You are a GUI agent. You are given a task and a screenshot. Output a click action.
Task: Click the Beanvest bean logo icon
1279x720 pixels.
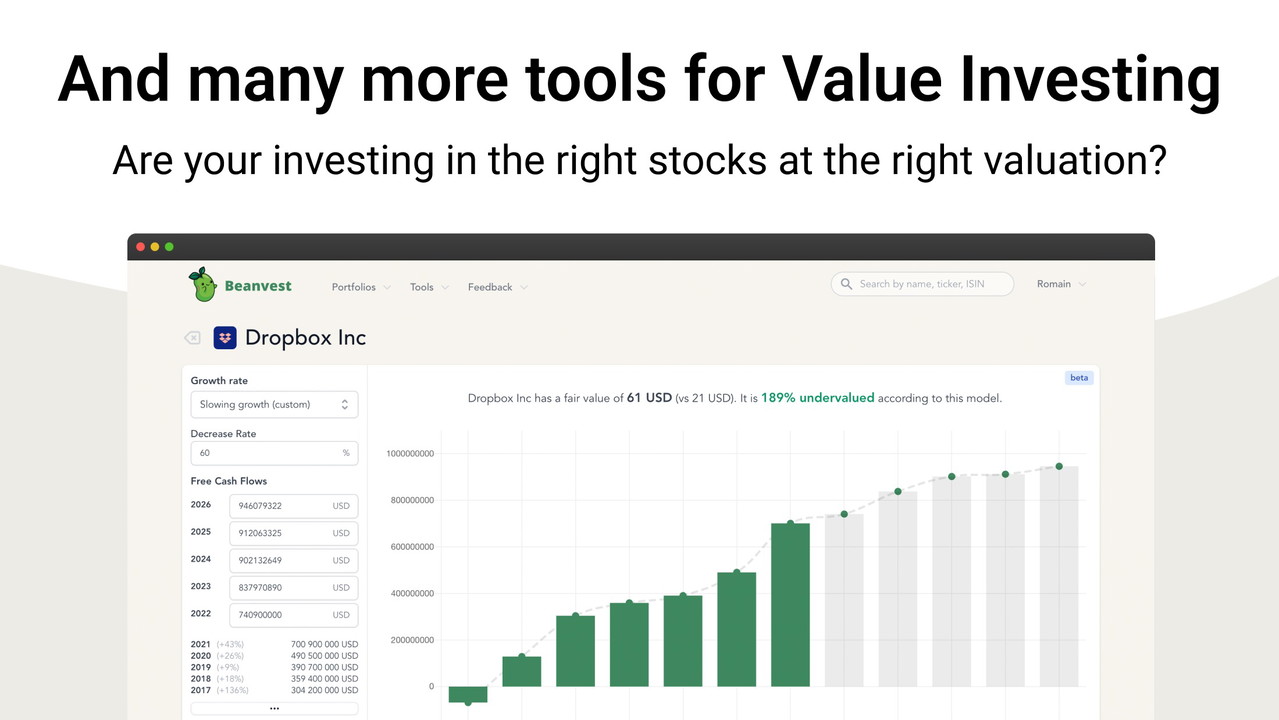pos(203,285)
